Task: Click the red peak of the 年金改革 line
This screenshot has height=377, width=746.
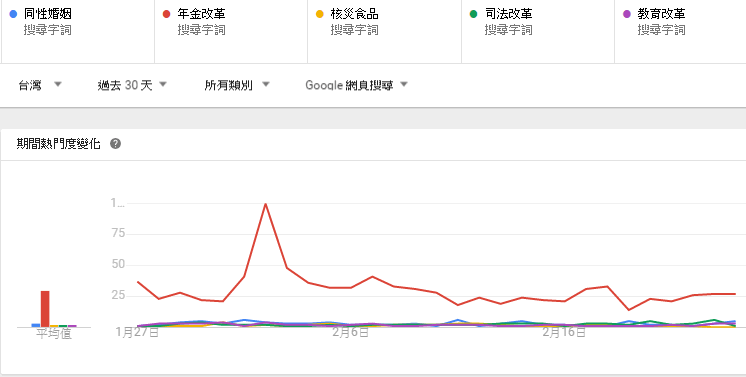Action: (x=265, y=204)
